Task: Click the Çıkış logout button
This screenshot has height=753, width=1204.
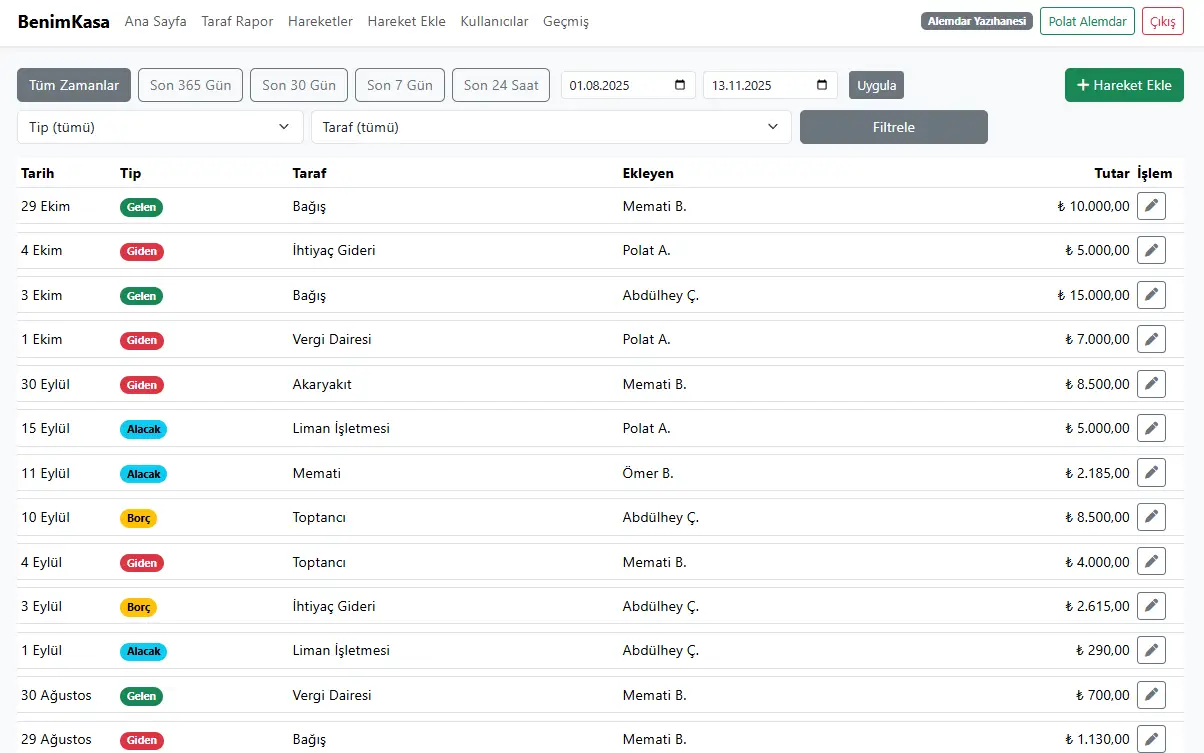Action: point(1162,21)
